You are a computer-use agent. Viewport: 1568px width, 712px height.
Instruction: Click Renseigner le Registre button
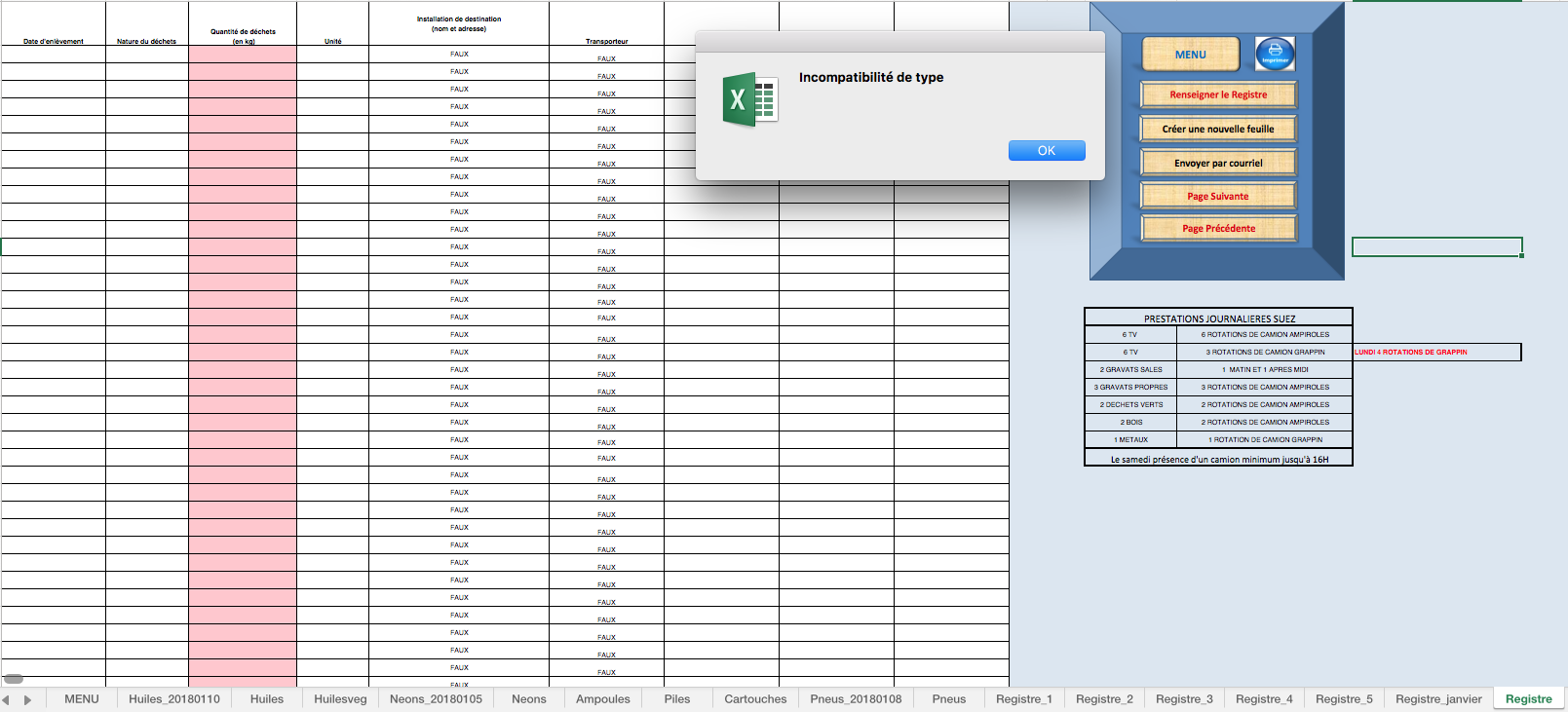tap(1218, 94)
